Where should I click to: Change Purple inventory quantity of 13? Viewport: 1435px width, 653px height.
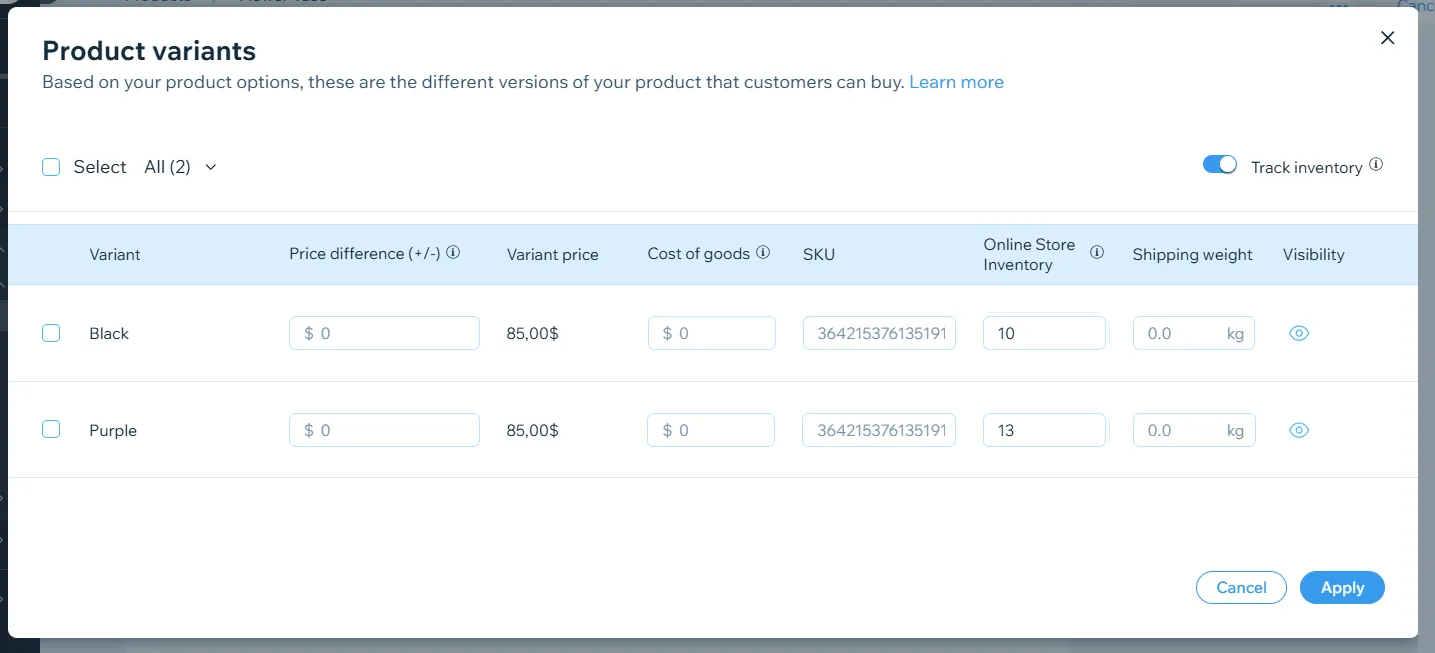1044,430
